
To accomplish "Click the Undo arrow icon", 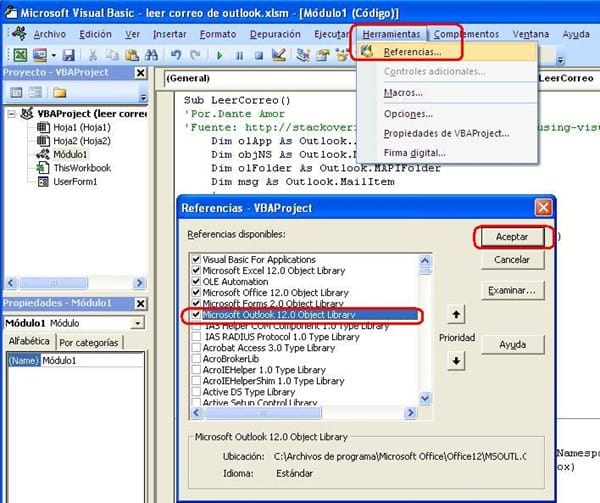I will click(x=176, y=55).
